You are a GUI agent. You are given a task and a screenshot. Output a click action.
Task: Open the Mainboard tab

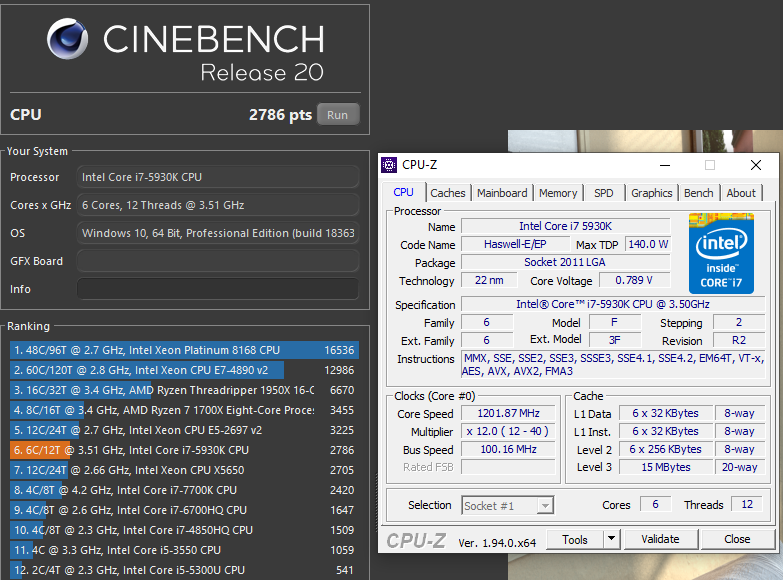point(502,193)
